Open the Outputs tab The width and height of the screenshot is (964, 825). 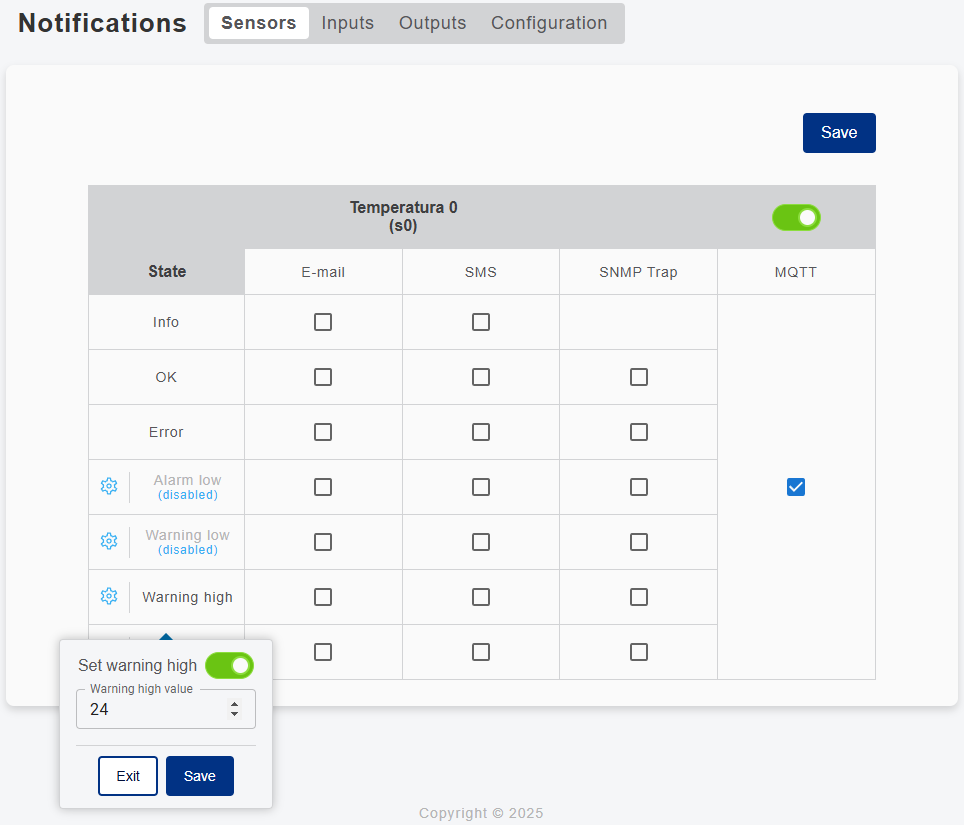click(x=432, y=23)
